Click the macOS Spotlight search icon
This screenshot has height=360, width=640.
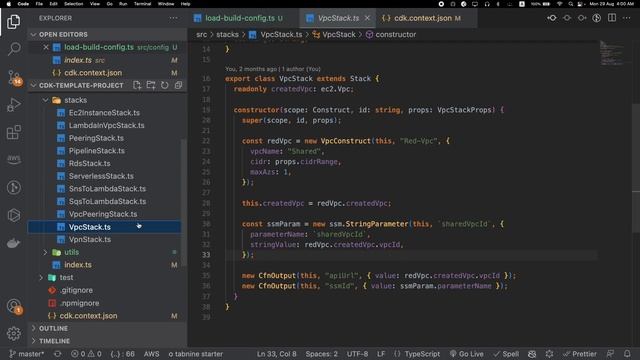[x=571, y=4]
